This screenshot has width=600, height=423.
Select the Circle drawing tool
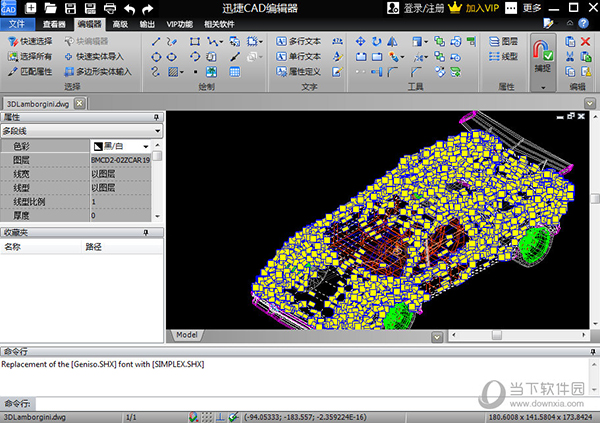[156, 57]
